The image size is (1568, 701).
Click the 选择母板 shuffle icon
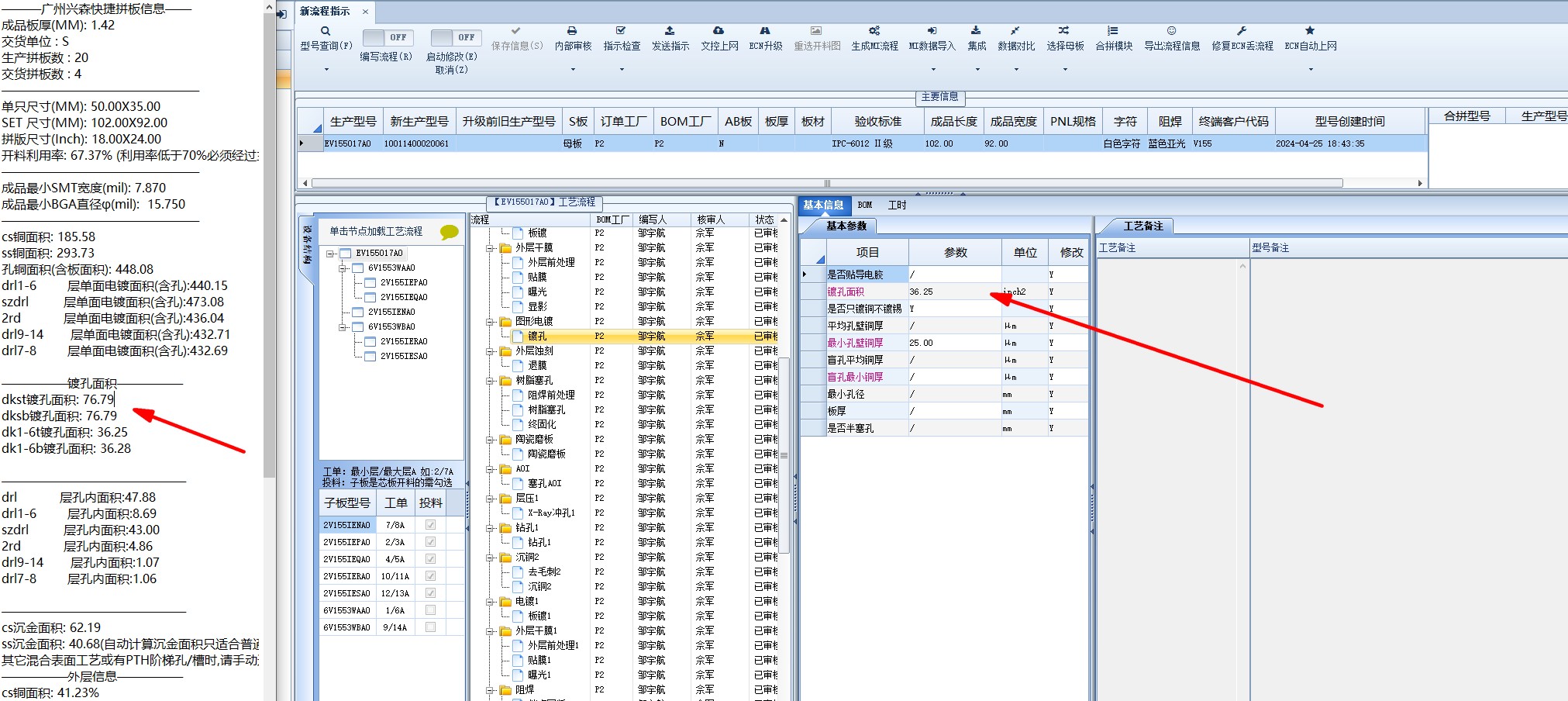pyautogui.click(x=1064, y=31)
